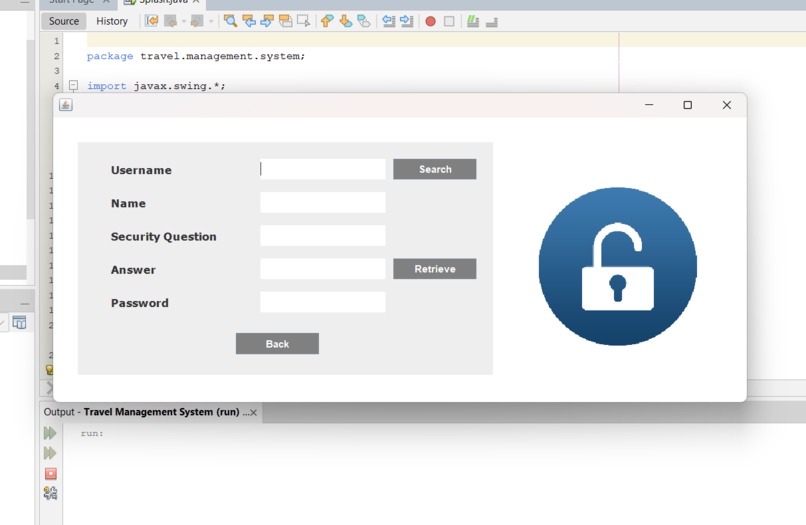Screen dimensions: 806x525
Task: Click Shift Line Left icon
Action: (389, 21)
